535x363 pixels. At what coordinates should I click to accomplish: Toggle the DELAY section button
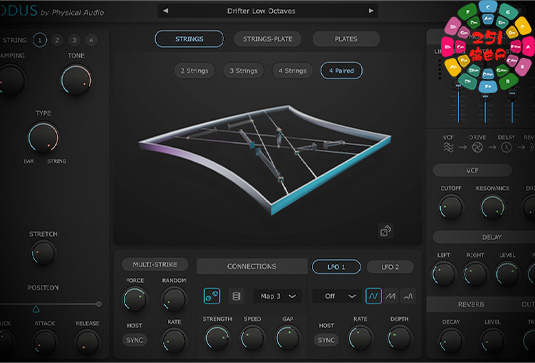pos(492,237)
